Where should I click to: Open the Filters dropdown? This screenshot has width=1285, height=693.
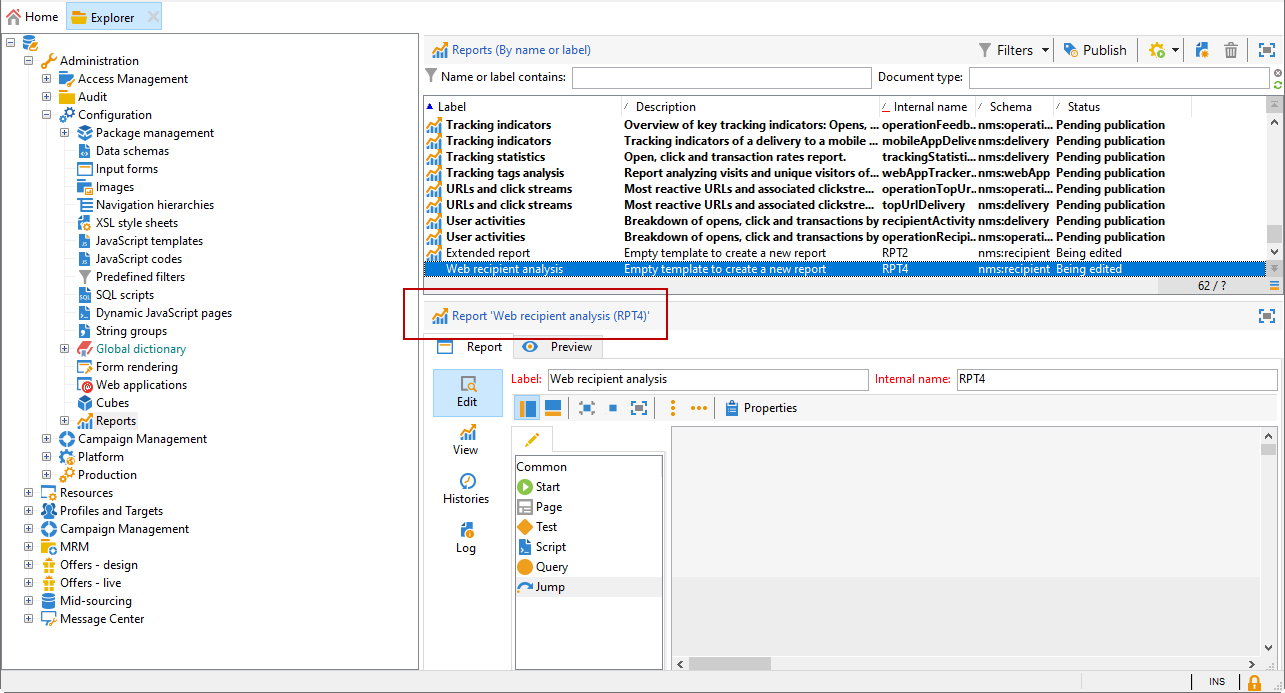[1013, 50]
